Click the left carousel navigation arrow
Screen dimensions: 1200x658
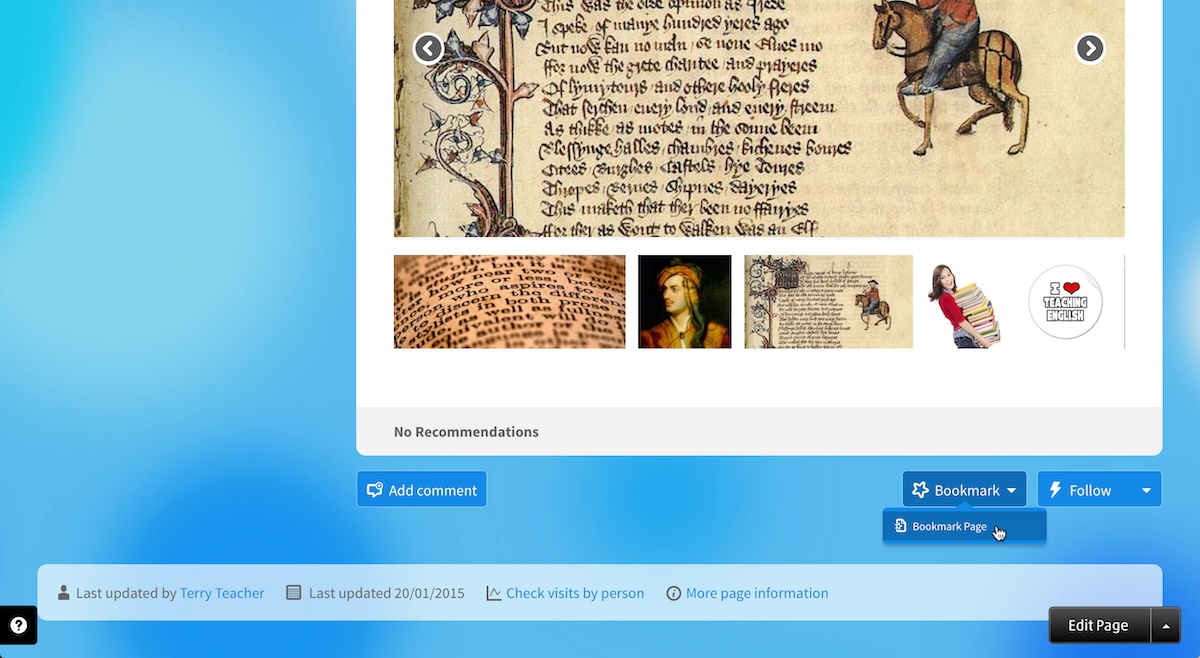click(x=428, y=48)
